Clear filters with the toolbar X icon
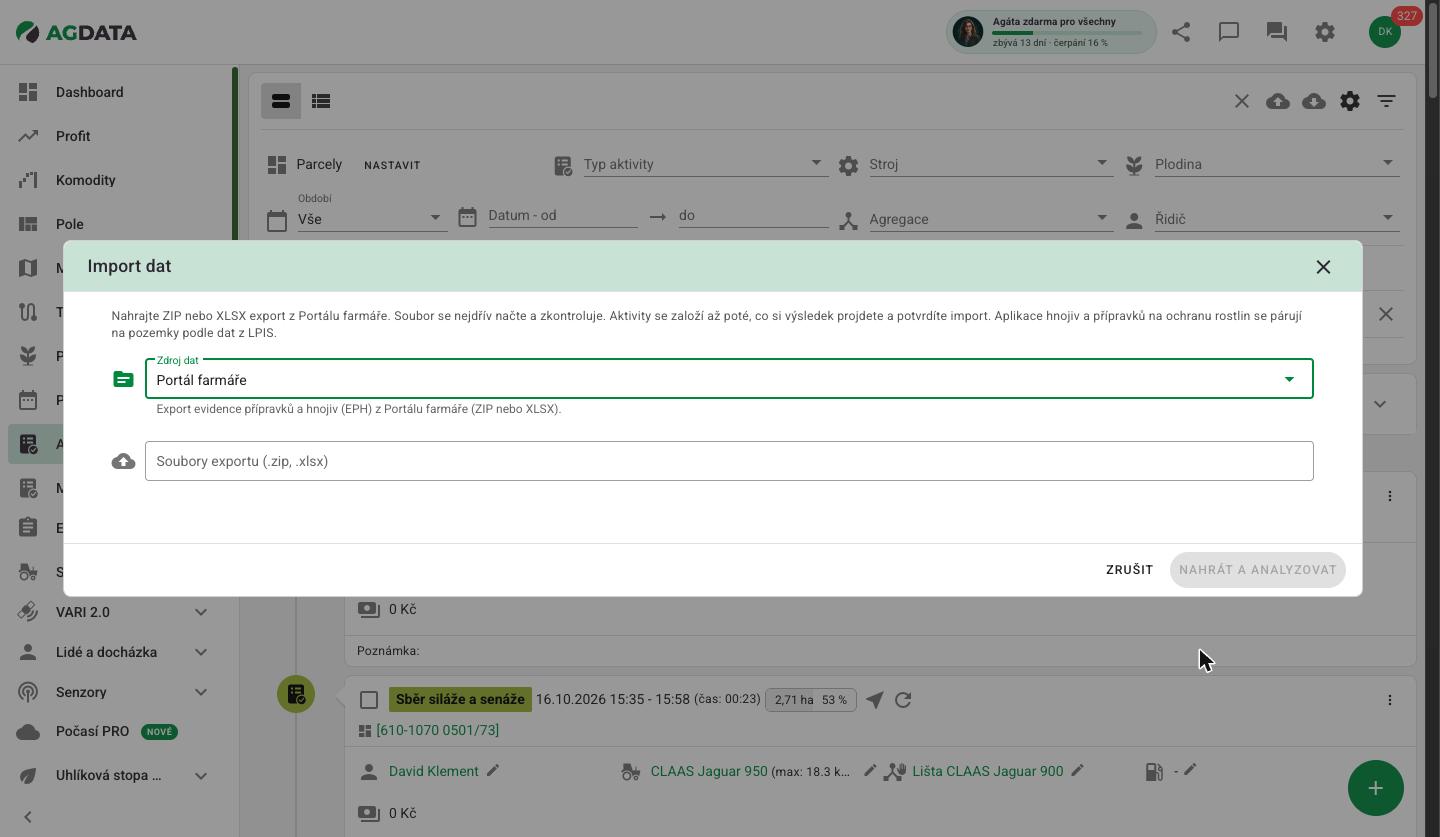Screen dimensions: 1440x837 [1242, 101]
